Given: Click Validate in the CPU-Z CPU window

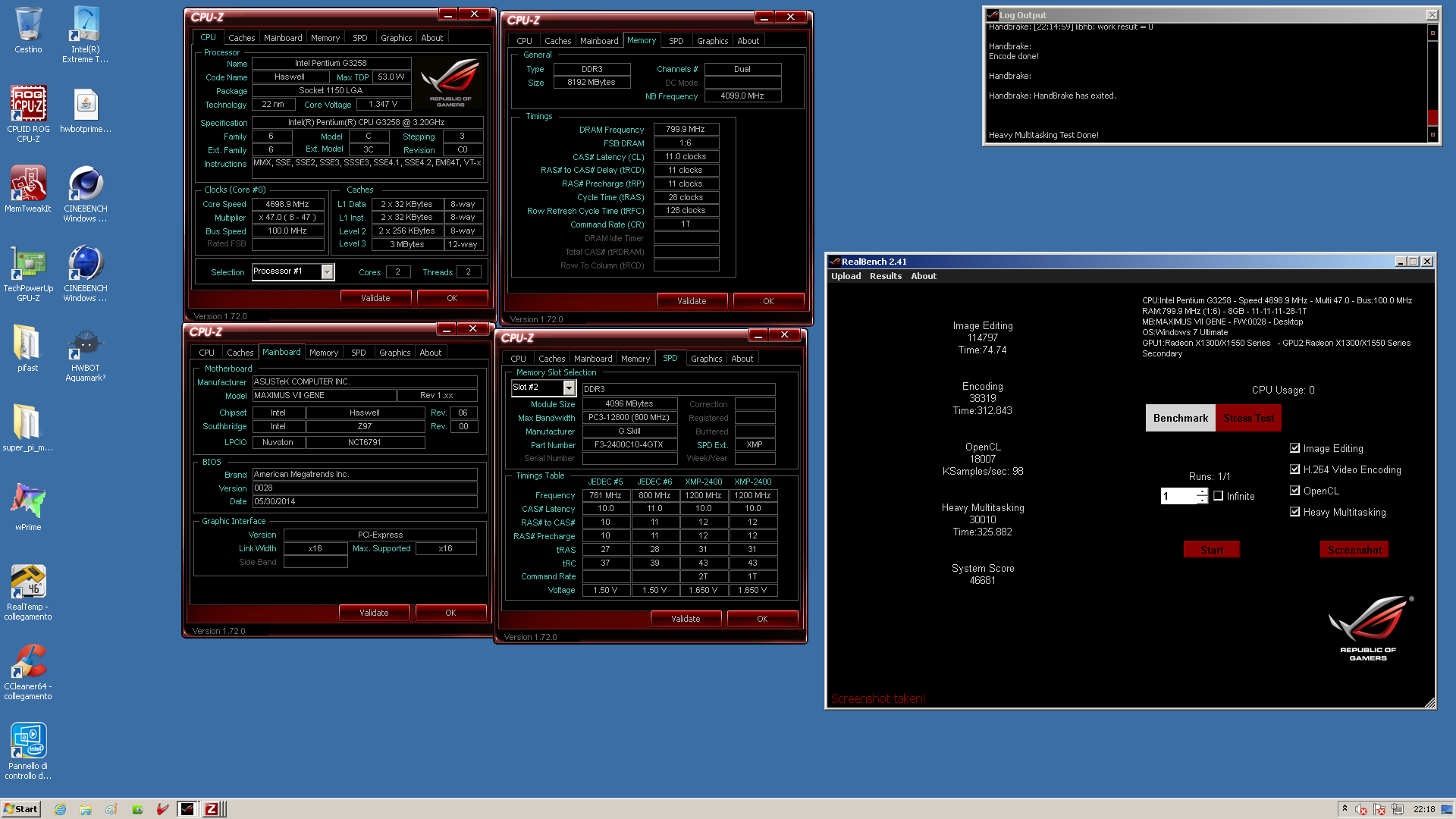Looking at the screenshot, I should 375,298.
